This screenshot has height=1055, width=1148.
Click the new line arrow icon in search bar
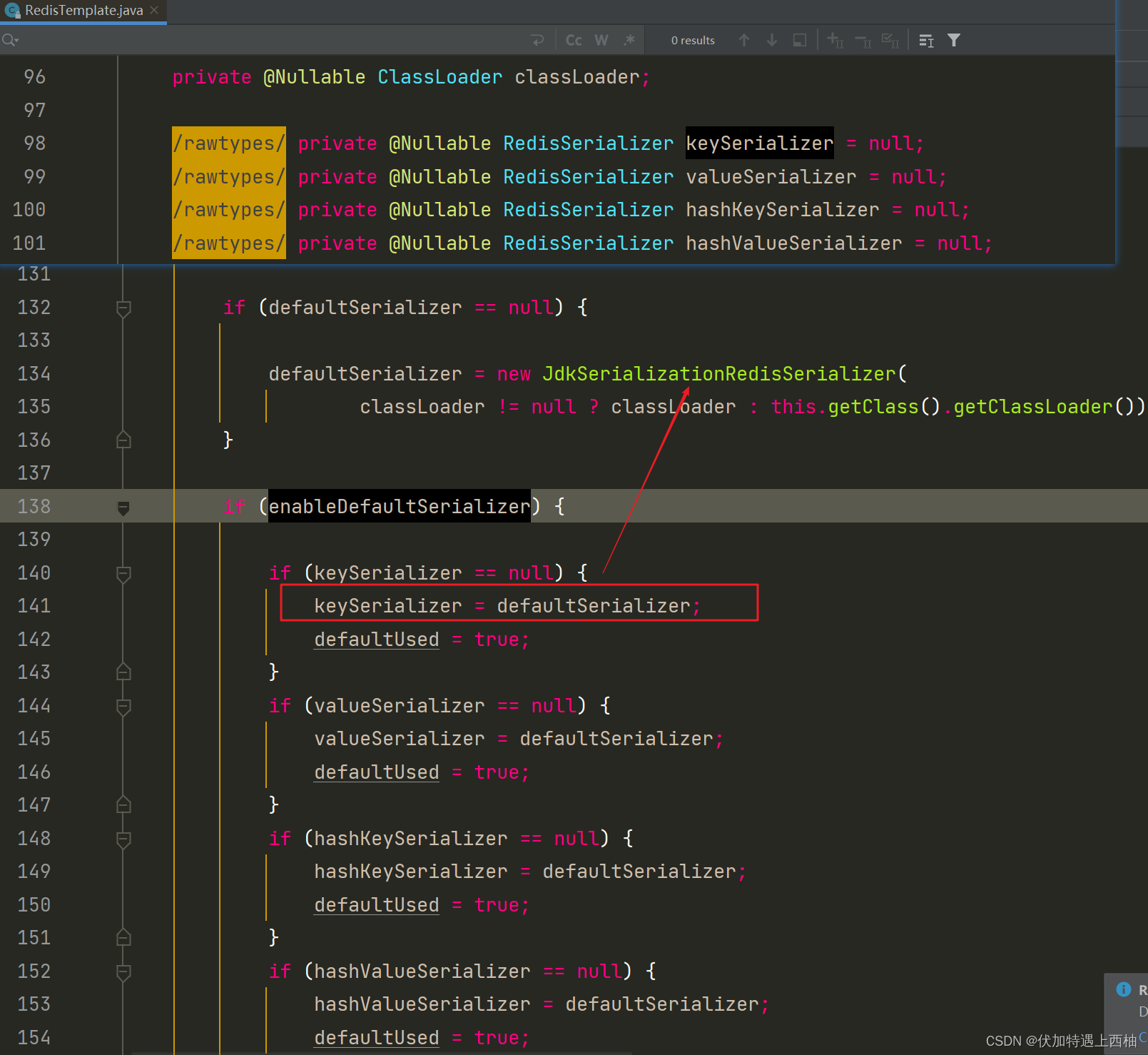[538, 40]
